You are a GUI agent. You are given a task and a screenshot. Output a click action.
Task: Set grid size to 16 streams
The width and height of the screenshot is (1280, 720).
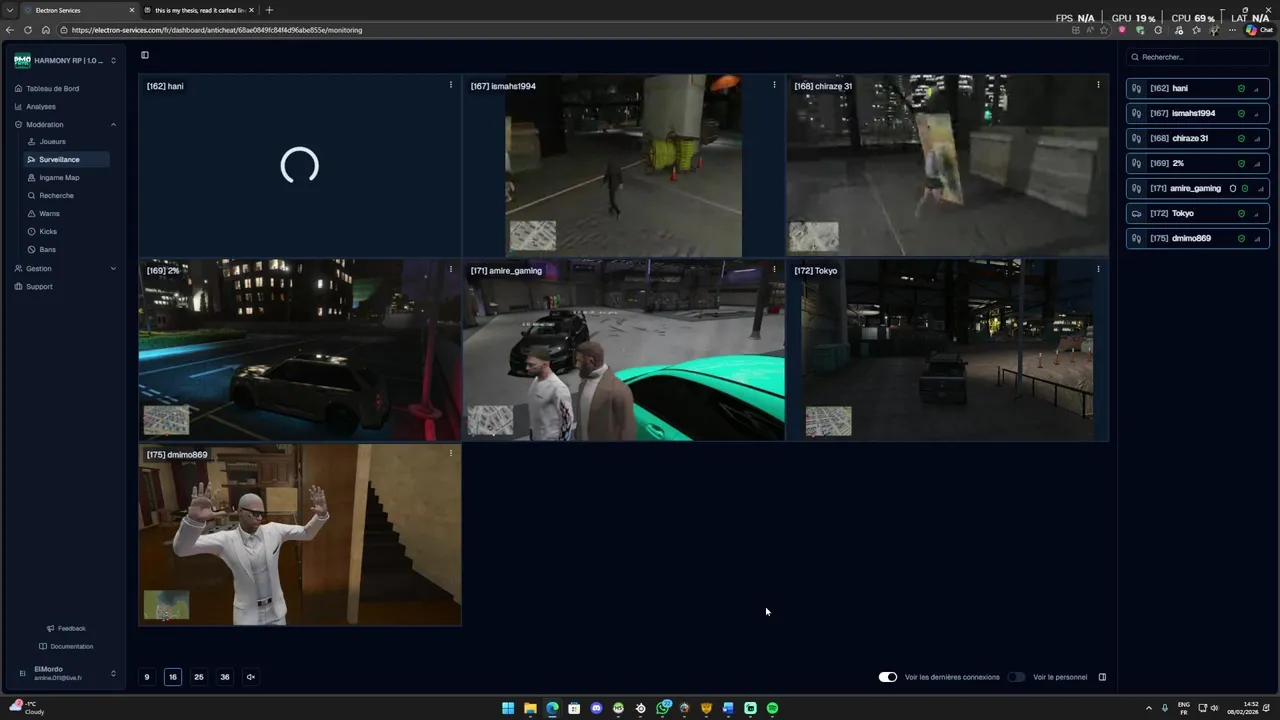[x=173, y=677]
